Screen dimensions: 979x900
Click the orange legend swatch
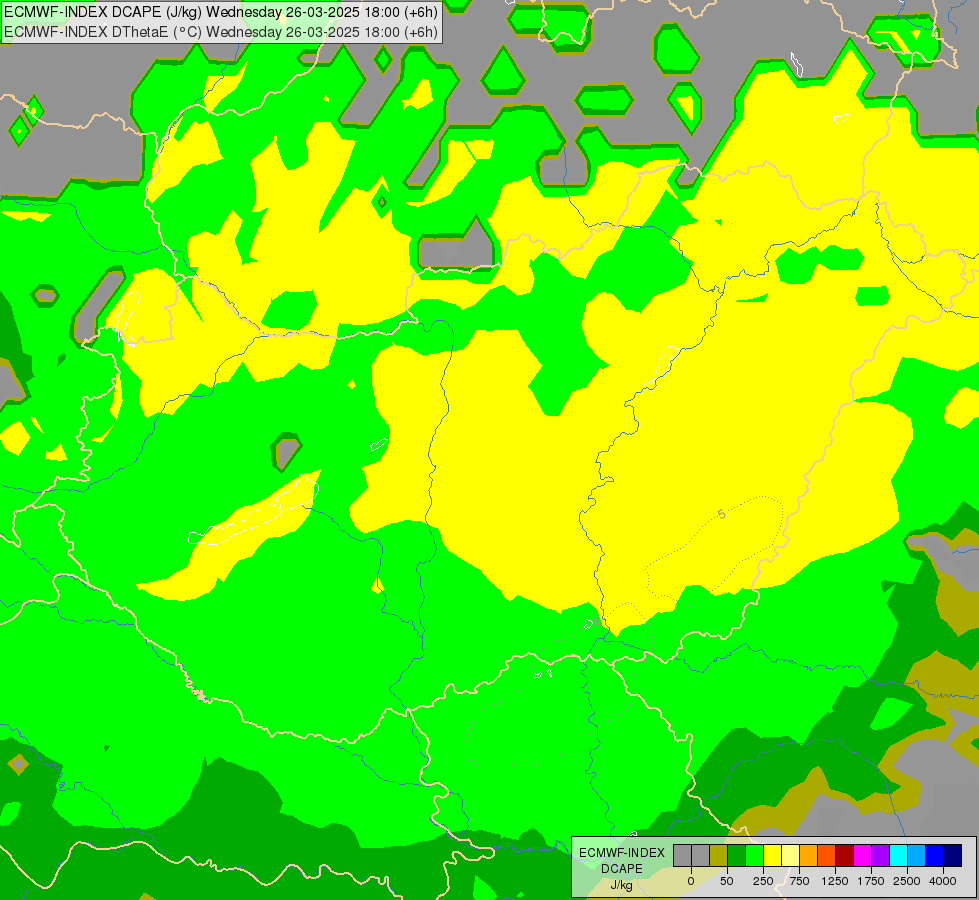pos(809,855)
